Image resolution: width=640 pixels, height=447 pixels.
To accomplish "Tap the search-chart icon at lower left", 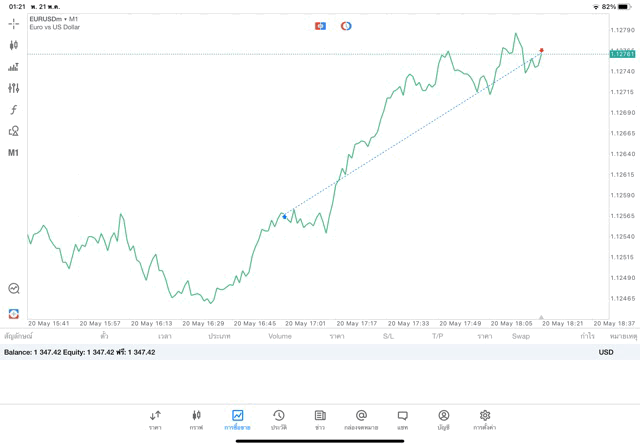I will click(x=13, y=288).
